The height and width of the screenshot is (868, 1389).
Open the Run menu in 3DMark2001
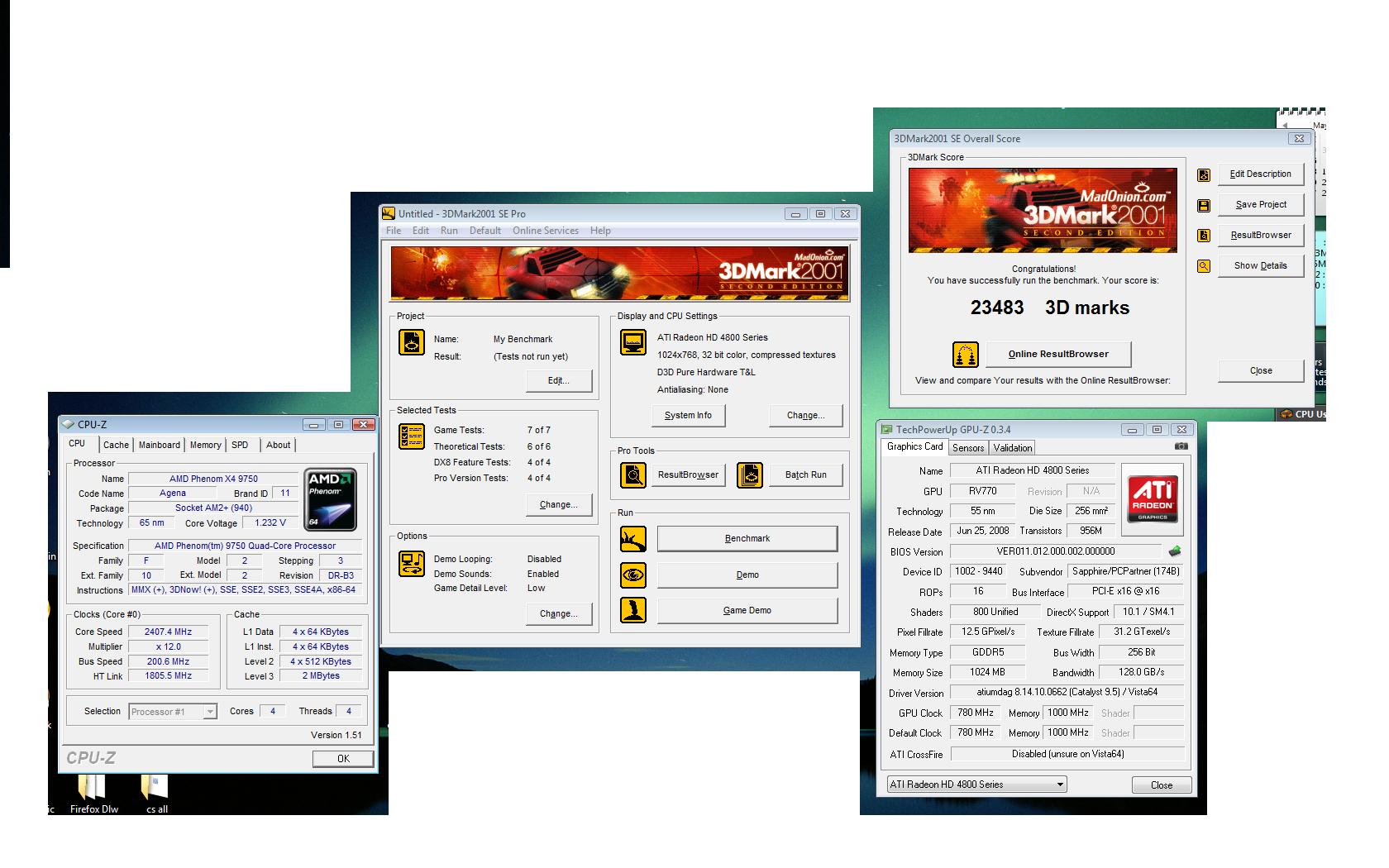pos(449,231)
